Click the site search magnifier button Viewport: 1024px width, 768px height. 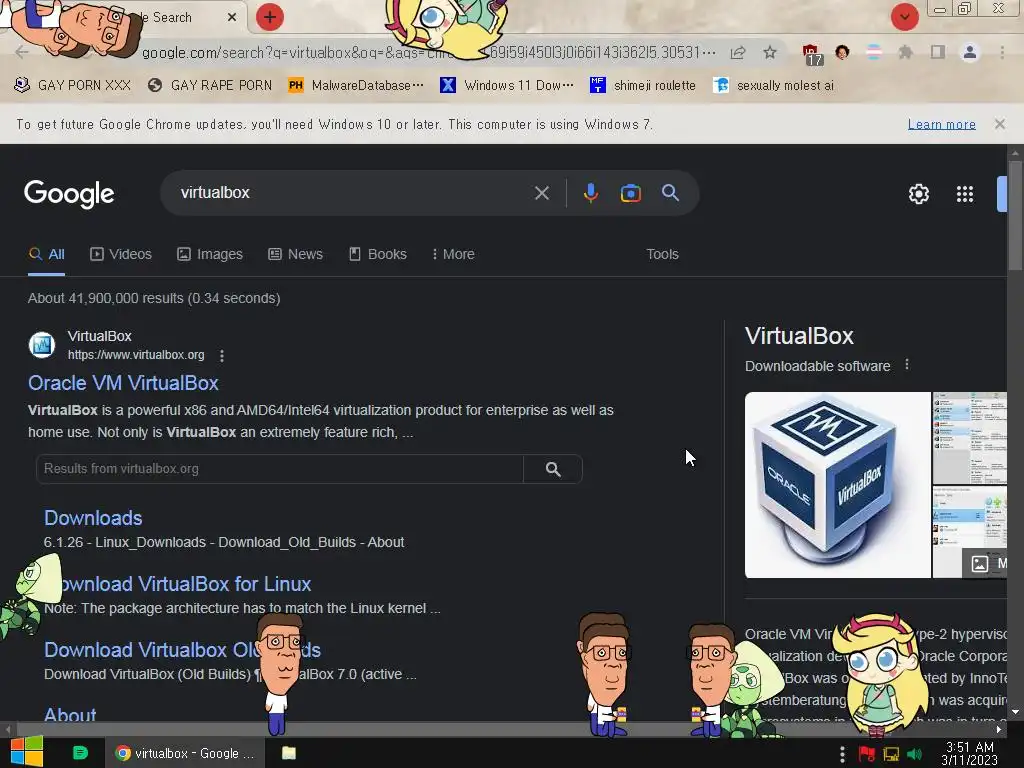(x=553, y=469)
